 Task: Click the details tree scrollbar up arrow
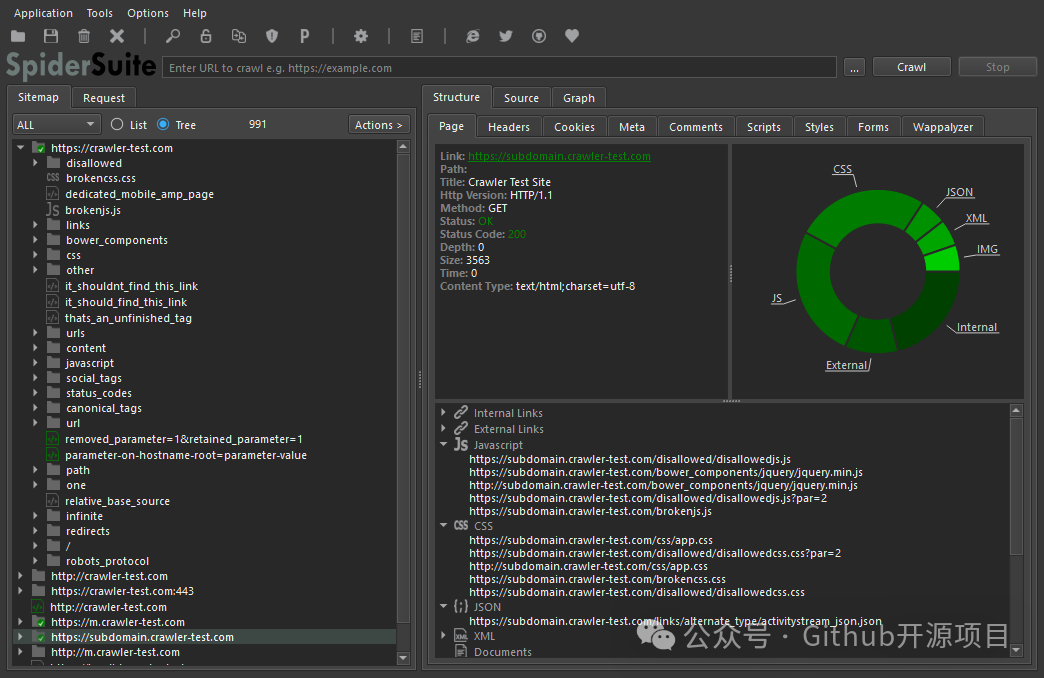point(1016,410)
